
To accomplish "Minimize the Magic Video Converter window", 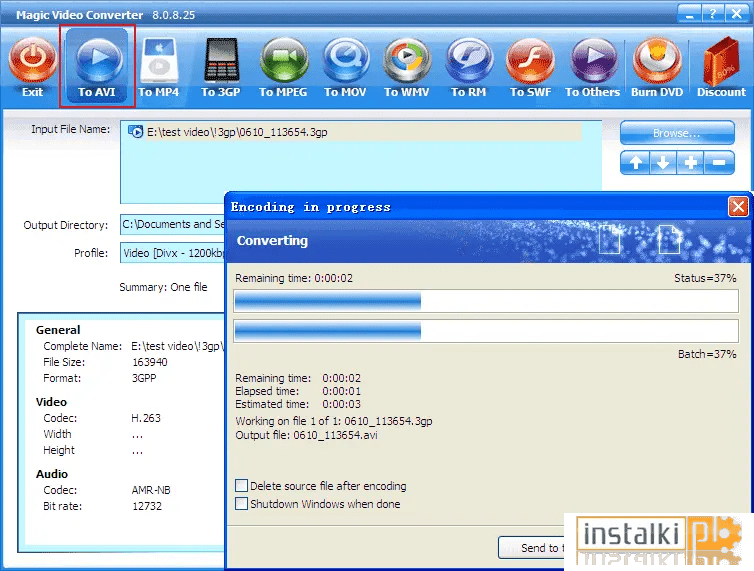I will (690, 14).
